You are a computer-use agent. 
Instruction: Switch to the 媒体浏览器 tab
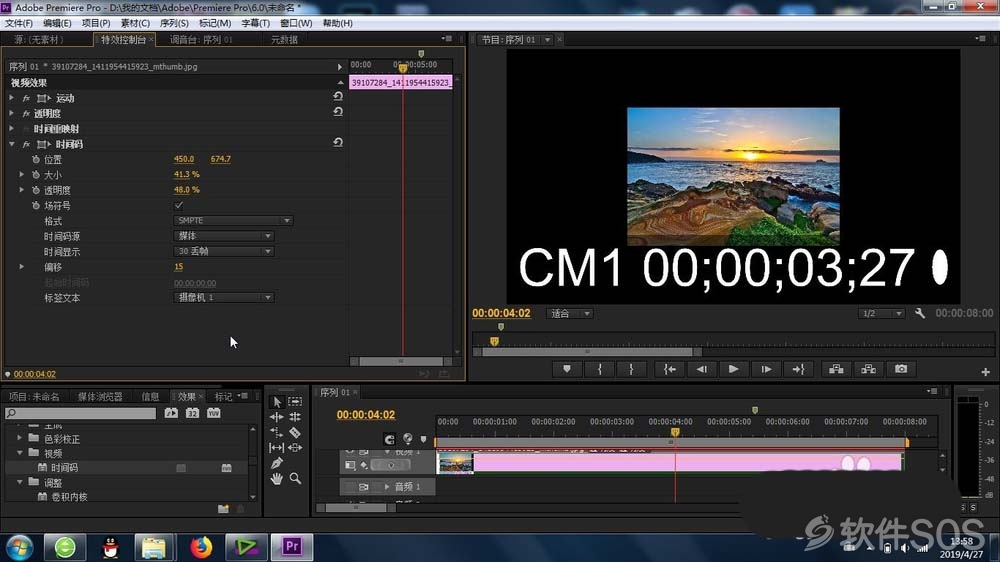[100, 397]
